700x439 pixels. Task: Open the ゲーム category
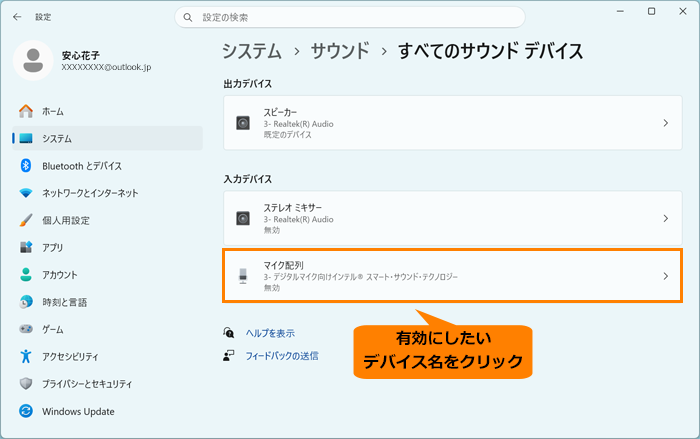pyautogui.click(x=108, y=329)
